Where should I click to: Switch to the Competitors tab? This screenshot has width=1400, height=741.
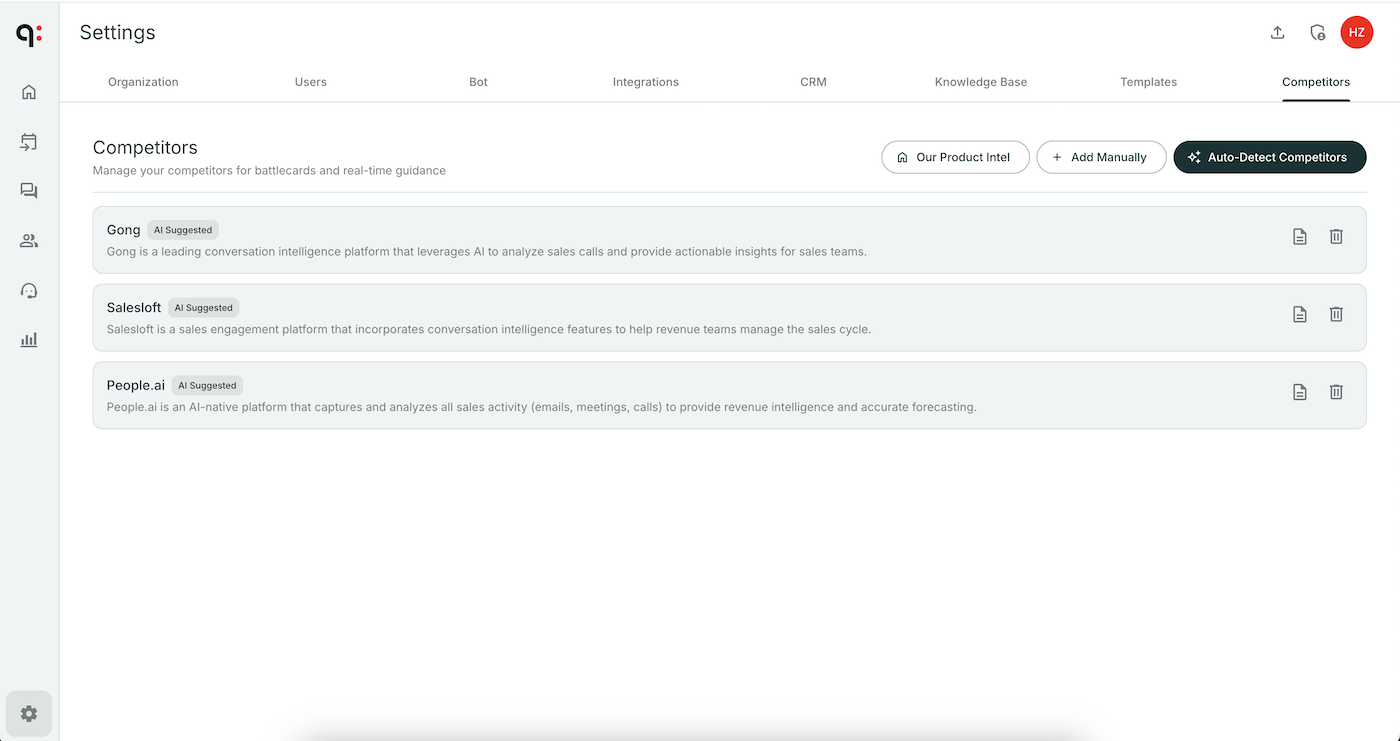tap(1315, 82)
